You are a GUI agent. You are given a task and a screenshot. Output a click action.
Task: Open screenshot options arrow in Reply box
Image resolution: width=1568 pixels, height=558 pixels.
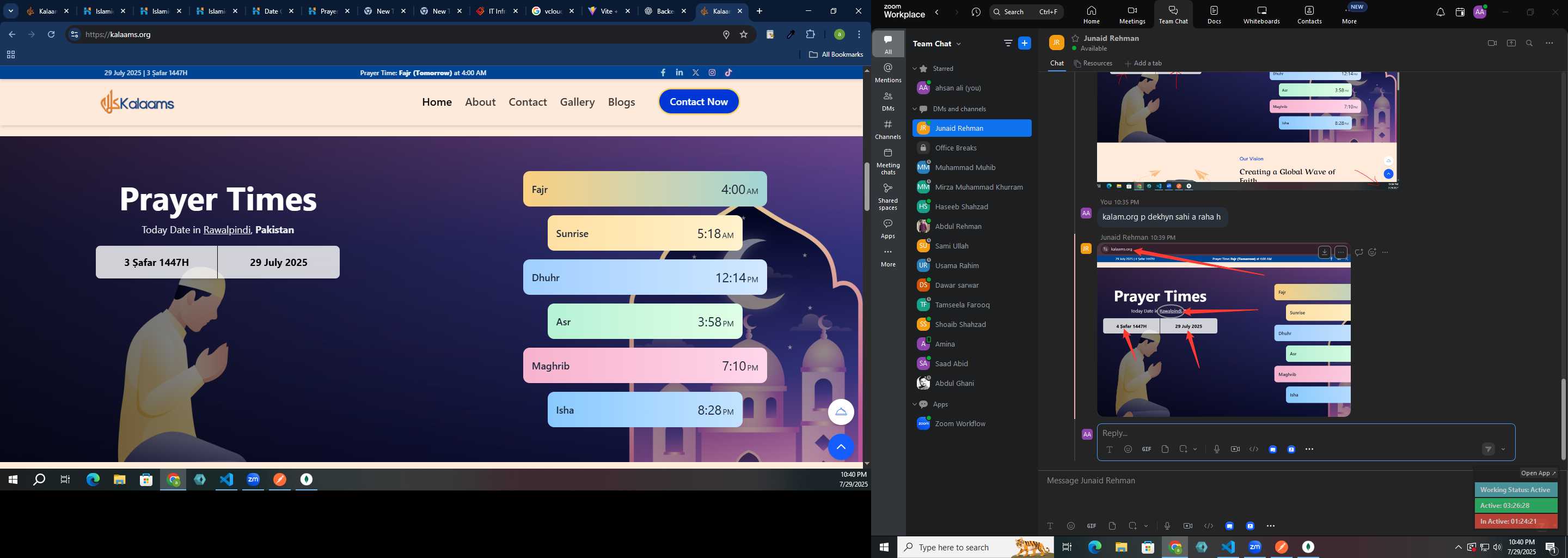coord(1196,450)
